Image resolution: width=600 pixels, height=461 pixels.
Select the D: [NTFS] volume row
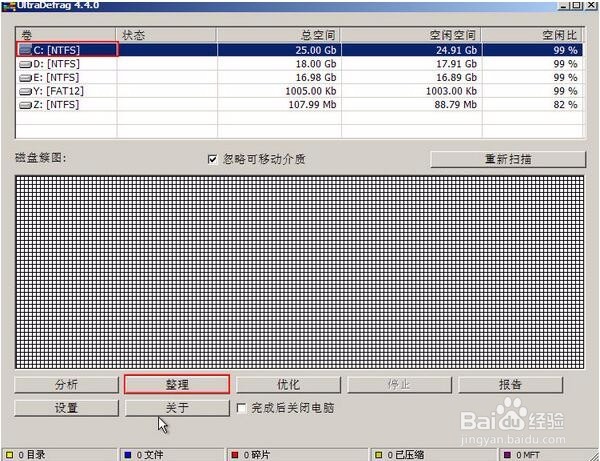299,64
